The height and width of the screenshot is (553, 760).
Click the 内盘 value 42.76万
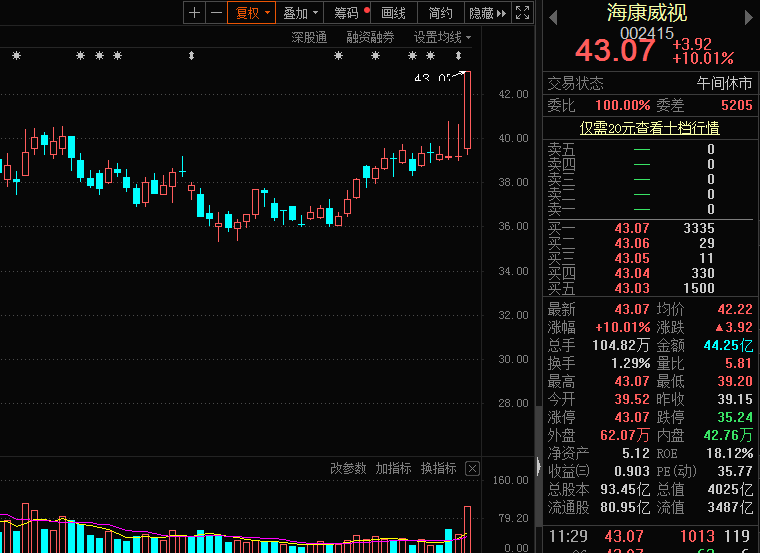point(728,435)
